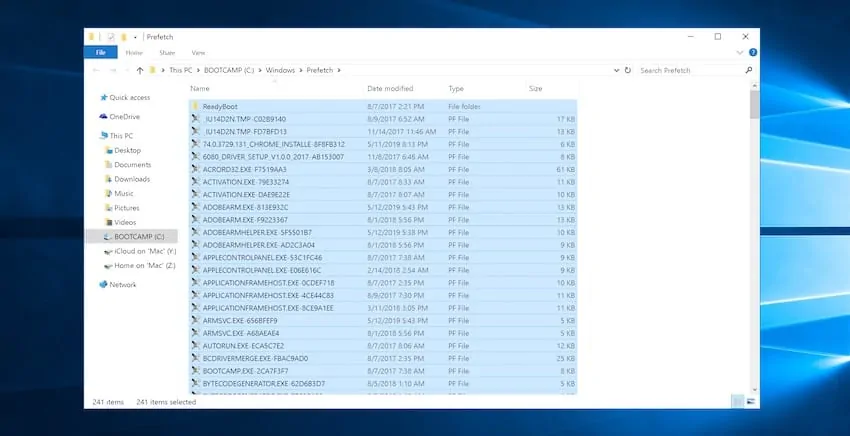This screenshot has height=436, width=850.
Task: Switch to details view layout icon
Action: coord(738,401)
